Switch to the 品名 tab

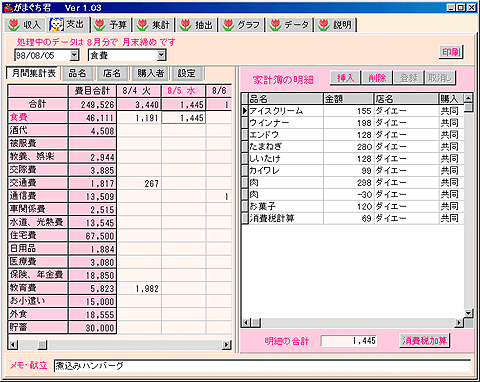point(77,73)
